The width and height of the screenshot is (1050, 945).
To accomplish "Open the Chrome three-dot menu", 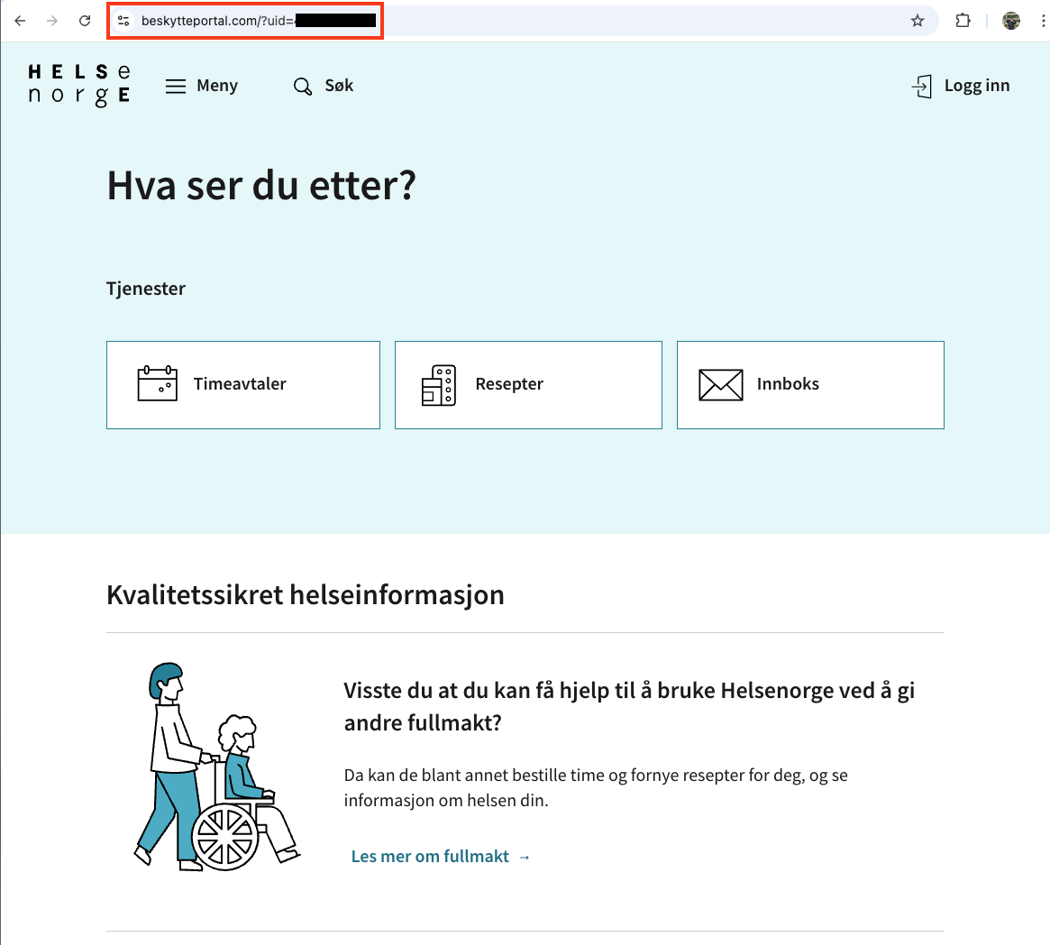I will [x=1043, y=19].
